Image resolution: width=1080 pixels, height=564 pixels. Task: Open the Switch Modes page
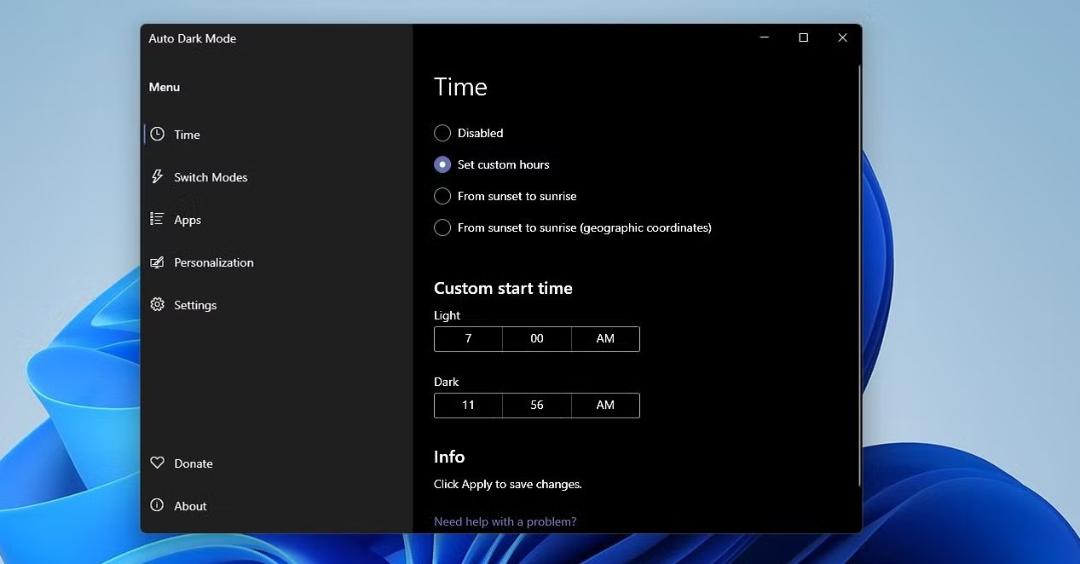click(211, 178)
